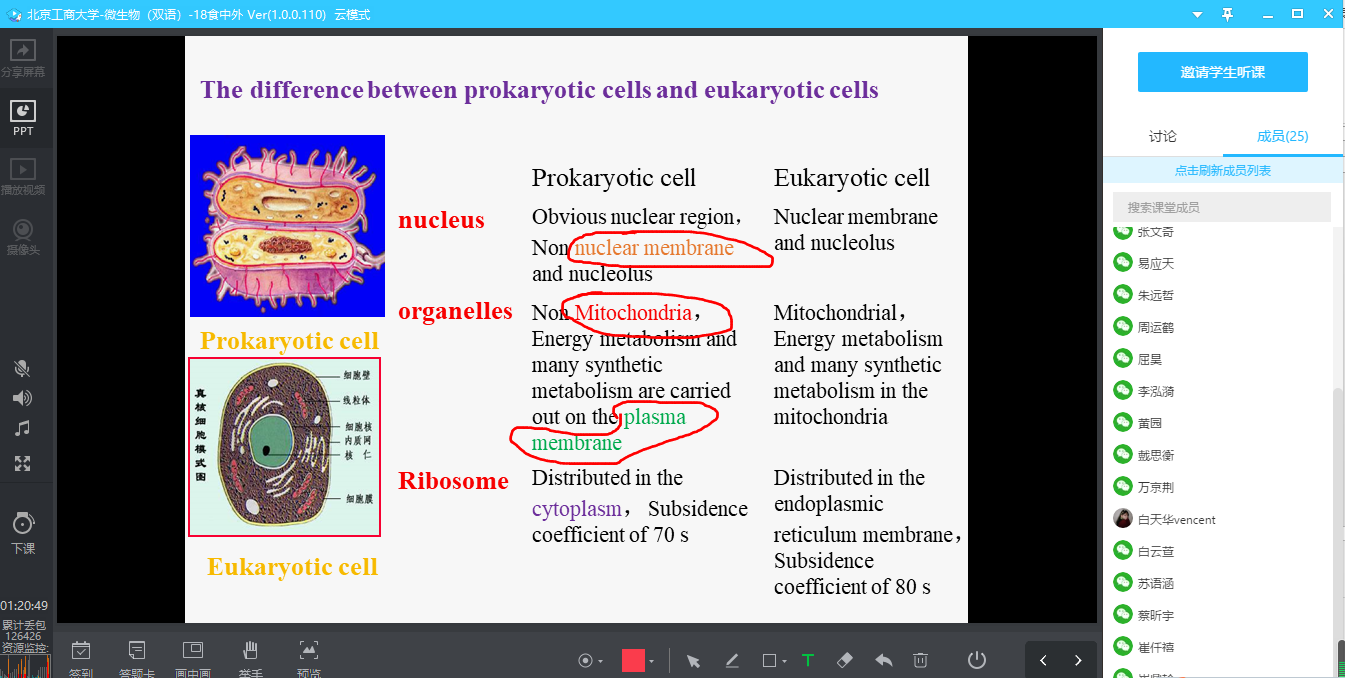Select the eraser tool
Image resolution: width=1345 pixels, height=678 pixels.
(845, 660)
